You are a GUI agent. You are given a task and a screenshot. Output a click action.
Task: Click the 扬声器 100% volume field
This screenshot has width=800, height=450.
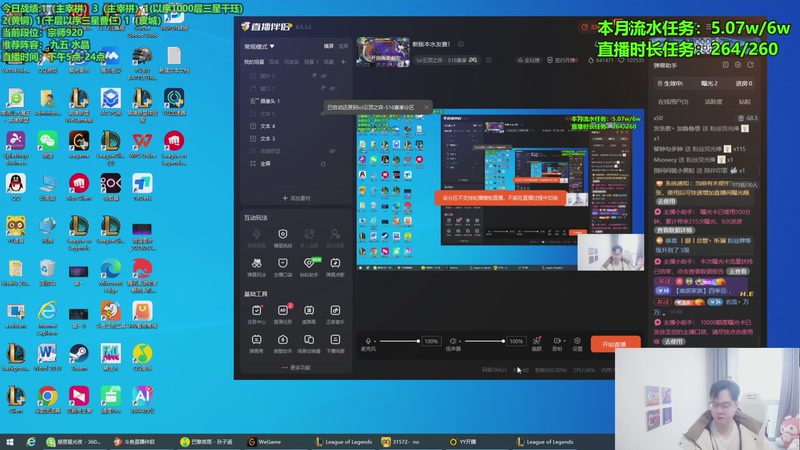coord(516,341)
